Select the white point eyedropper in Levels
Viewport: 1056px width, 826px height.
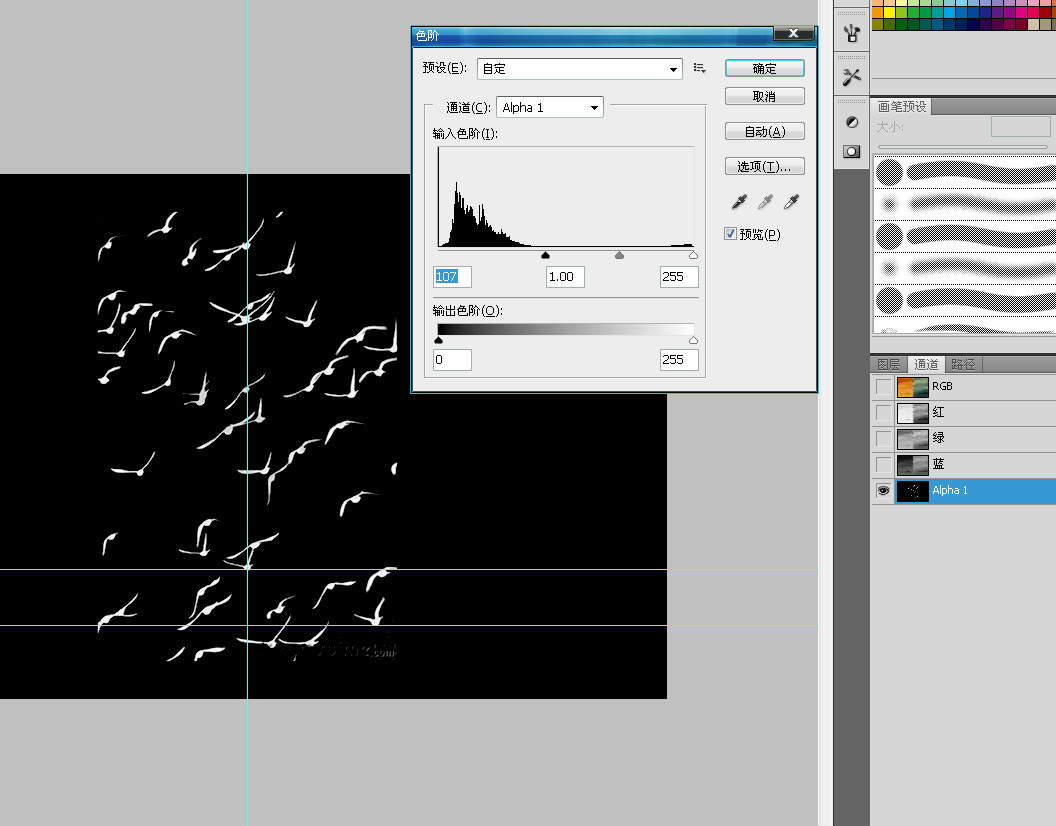791,201
